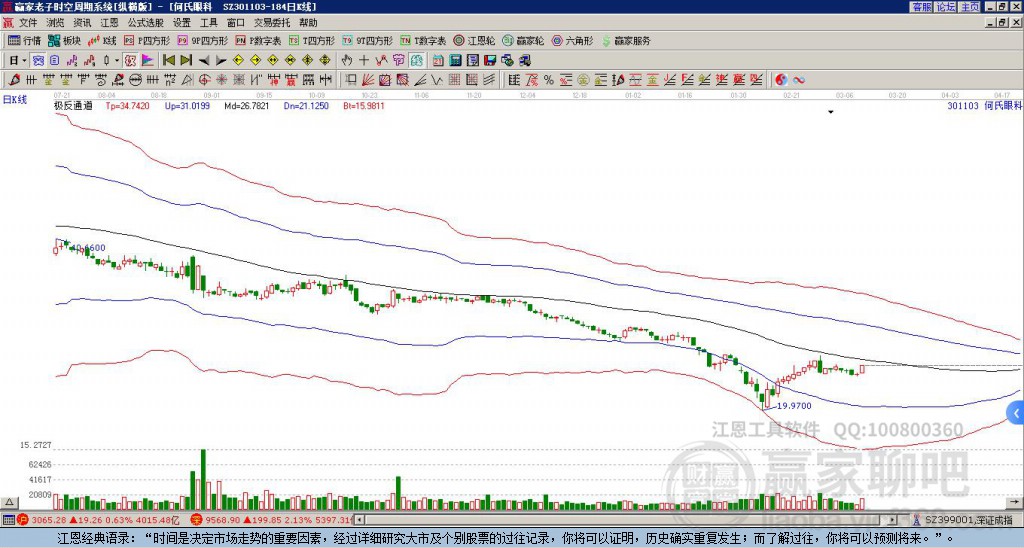Open the P数字表 number table

pyautogui.click(x=259, y=40)
